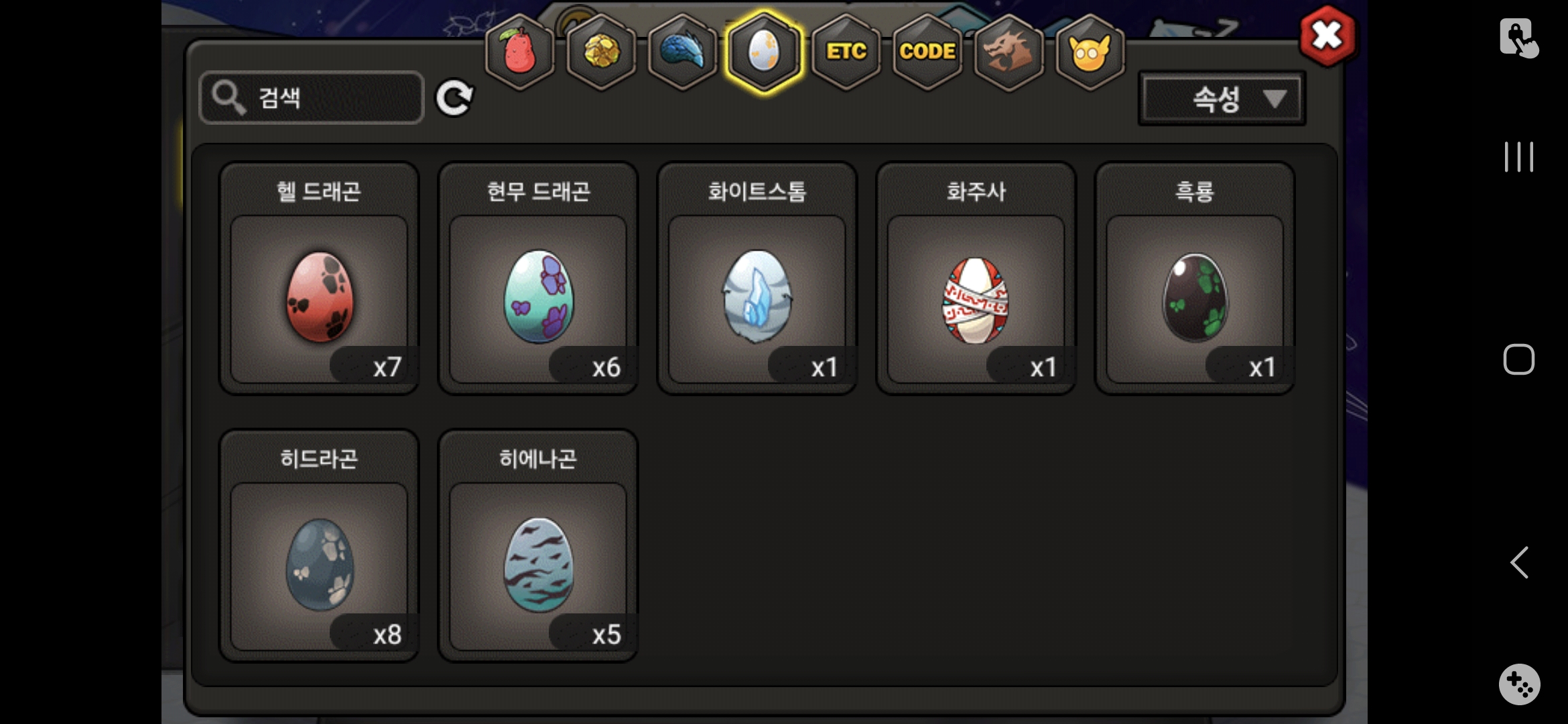
Task: Tap the magnifying glass search icon
Action: coord(228,98)
